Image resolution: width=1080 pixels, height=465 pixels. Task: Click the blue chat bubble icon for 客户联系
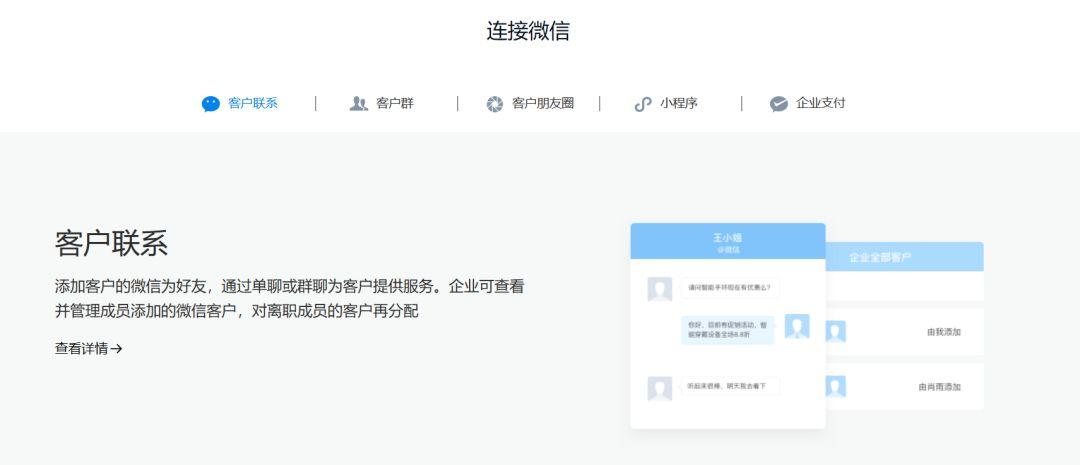pyautogui.click(x=211, y=104)
